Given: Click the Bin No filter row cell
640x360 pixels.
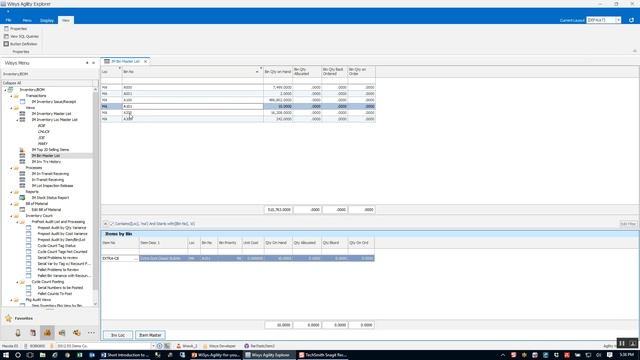Looking at the screenshot, I should pyautogui.click(x=193, y=81).
